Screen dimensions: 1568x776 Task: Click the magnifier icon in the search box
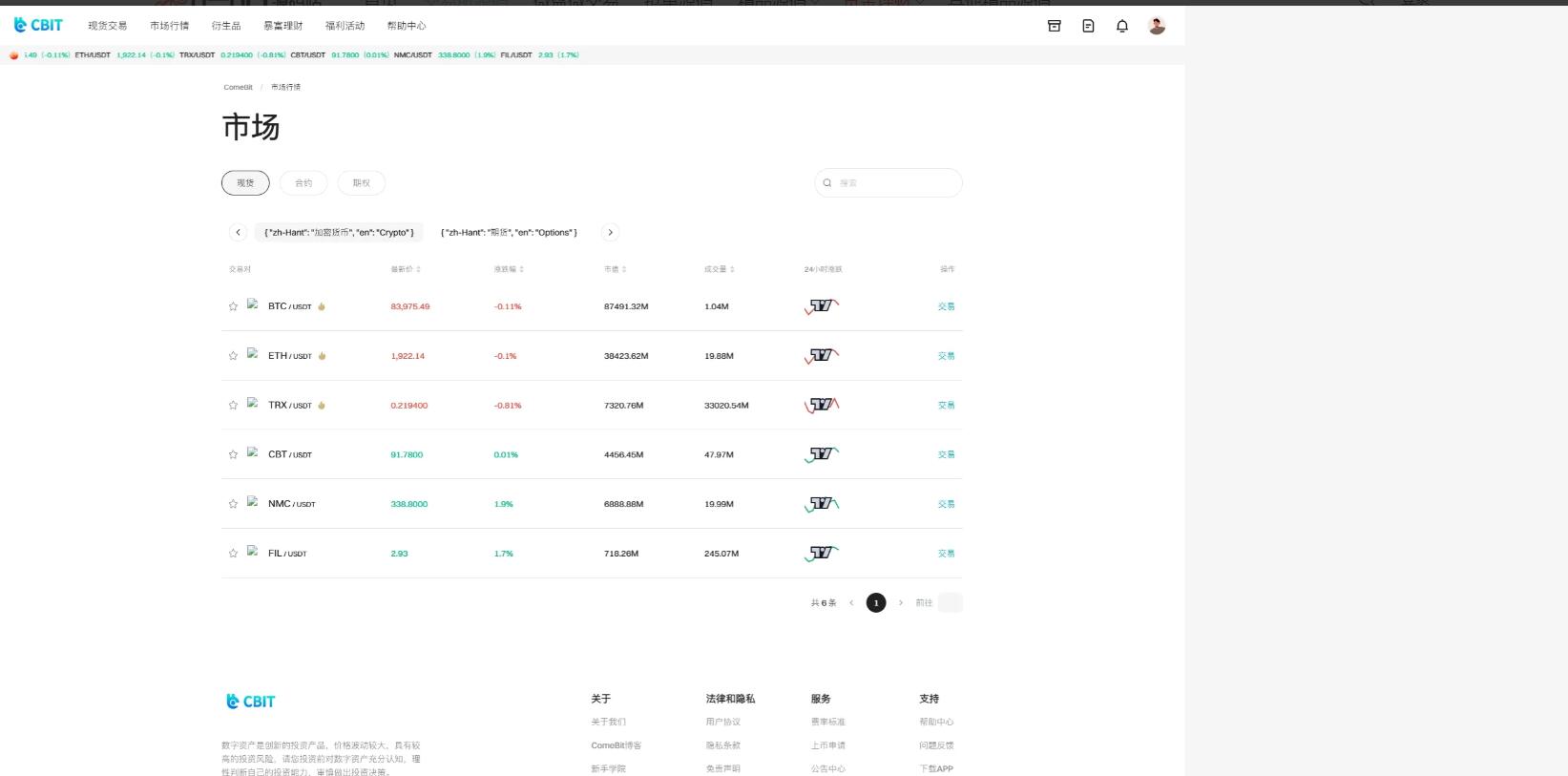(x=827, y=183)
